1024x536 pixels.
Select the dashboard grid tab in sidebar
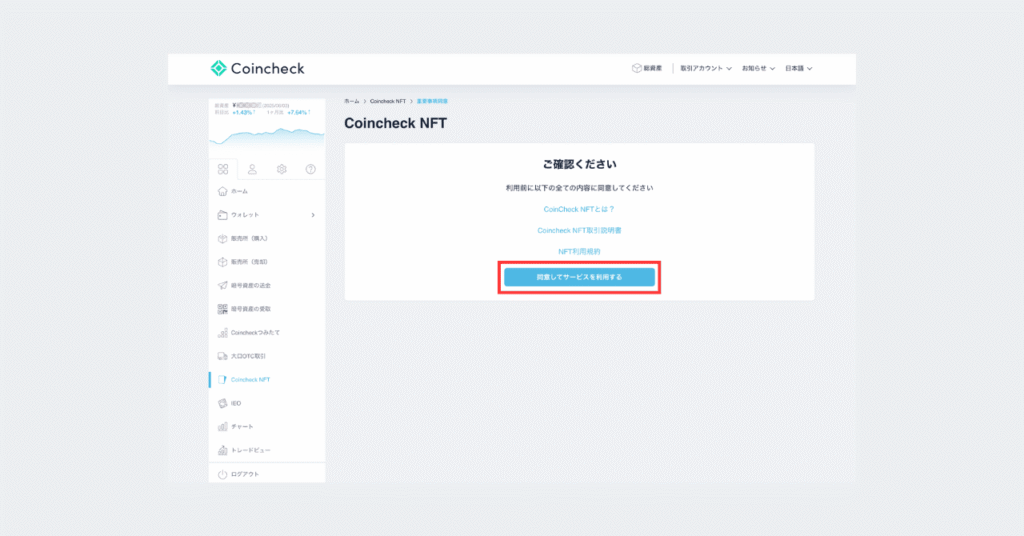(223, 169)
